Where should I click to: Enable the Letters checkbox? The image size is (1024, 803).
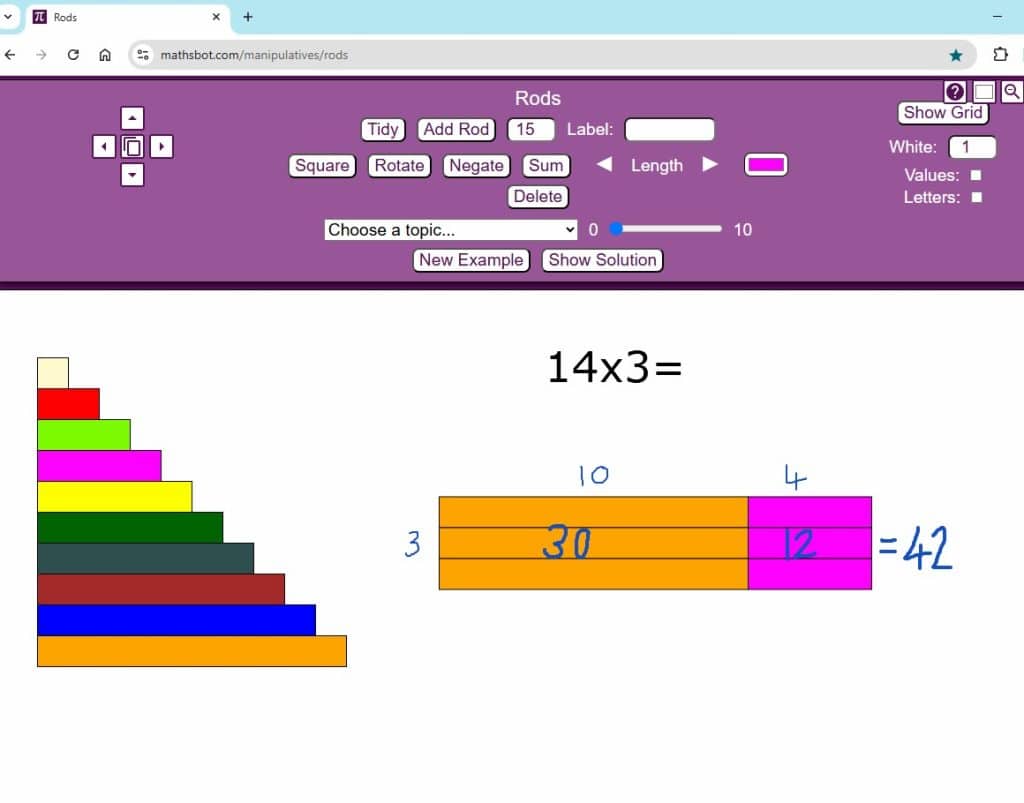975,197
